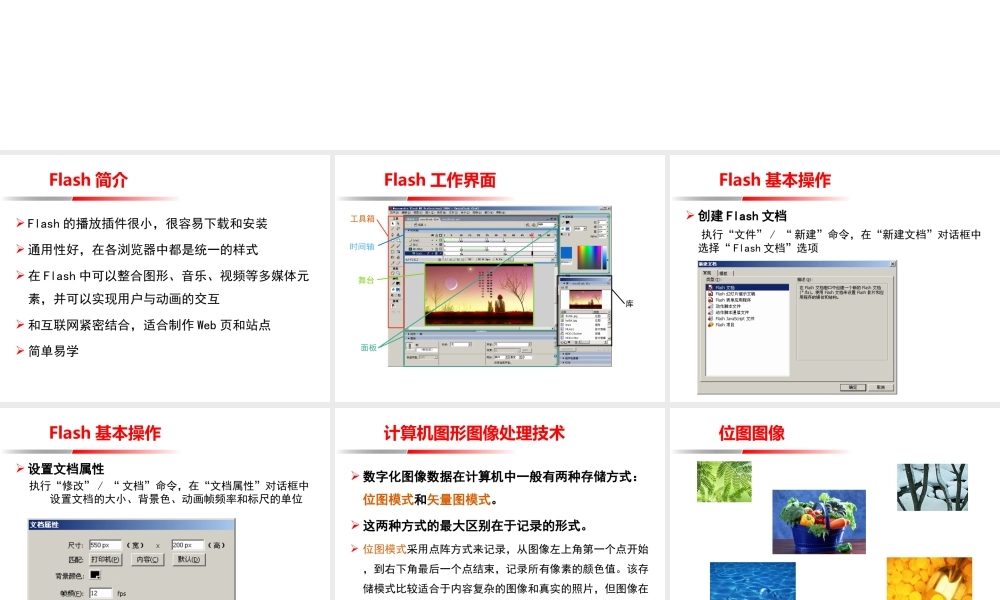The width and height of the screenshot is (1000, 600).
Task: Click the 默认(D) button in 文档属性 dialog
Action: click(189, 559)
